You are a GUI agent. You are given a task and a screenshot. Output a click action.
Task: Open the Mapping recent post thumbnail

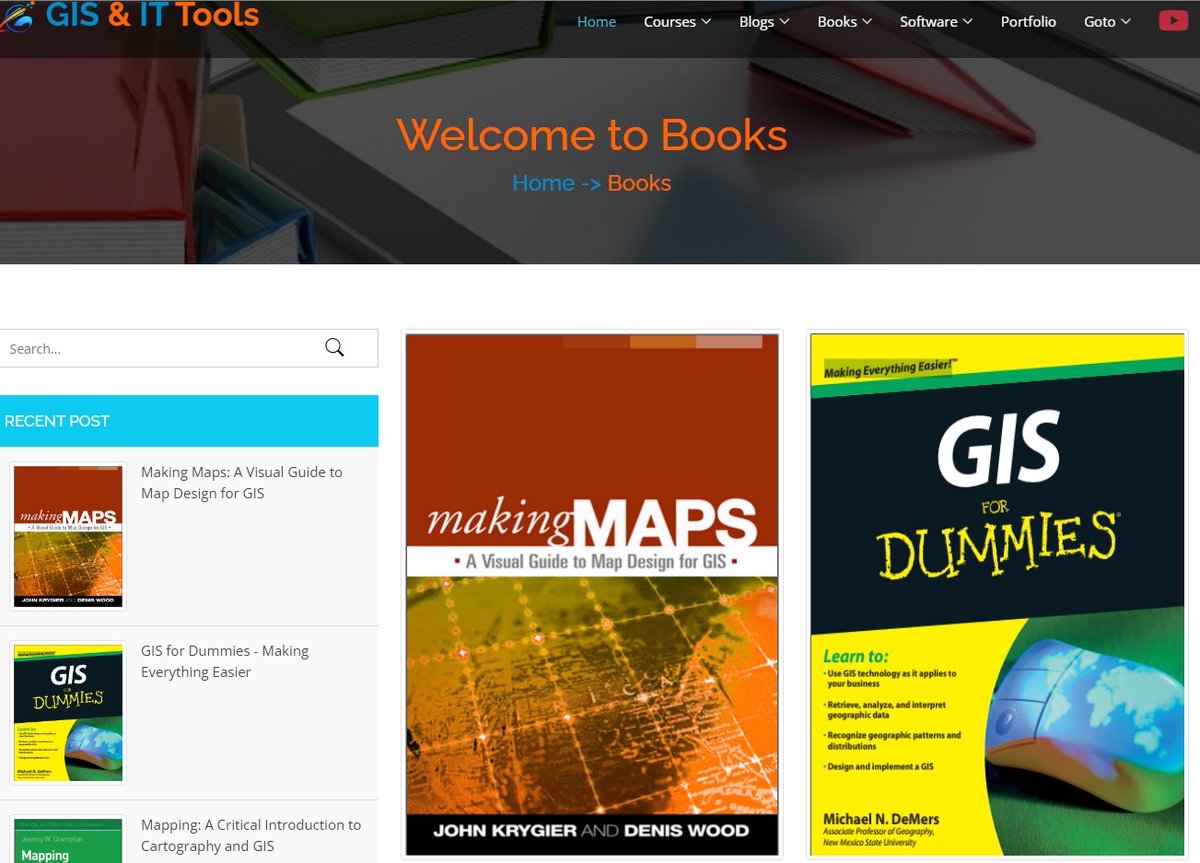point(68,840)
